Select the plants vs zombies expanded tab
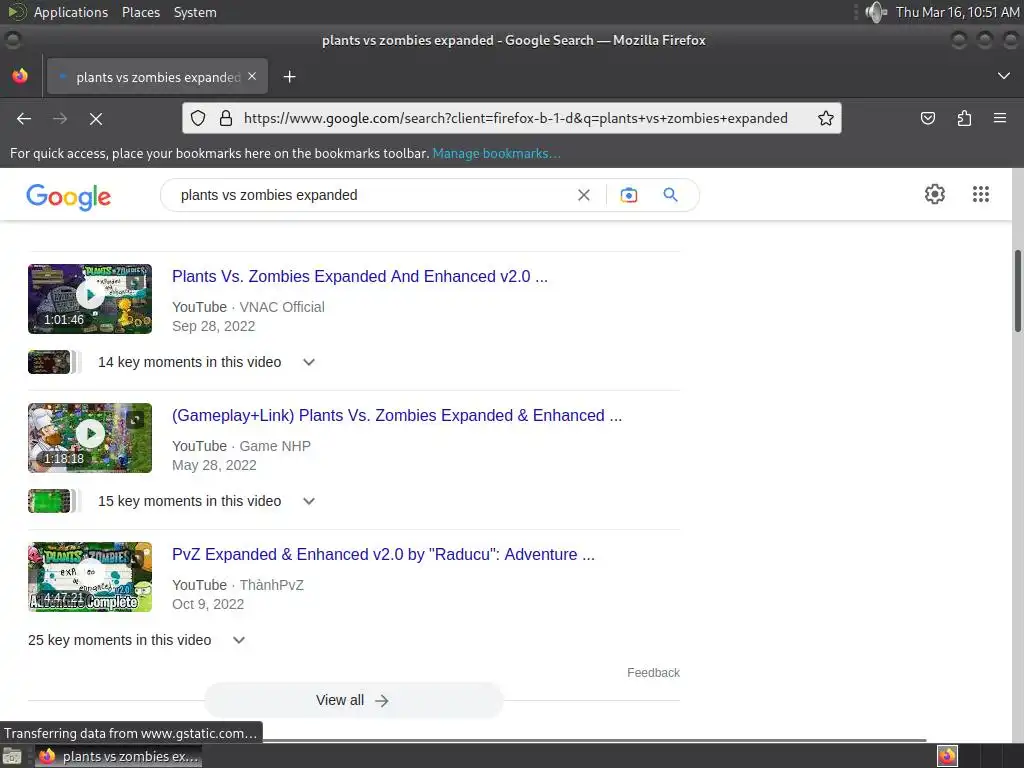This screenshot has width=1024, height=768. [157, 76]
